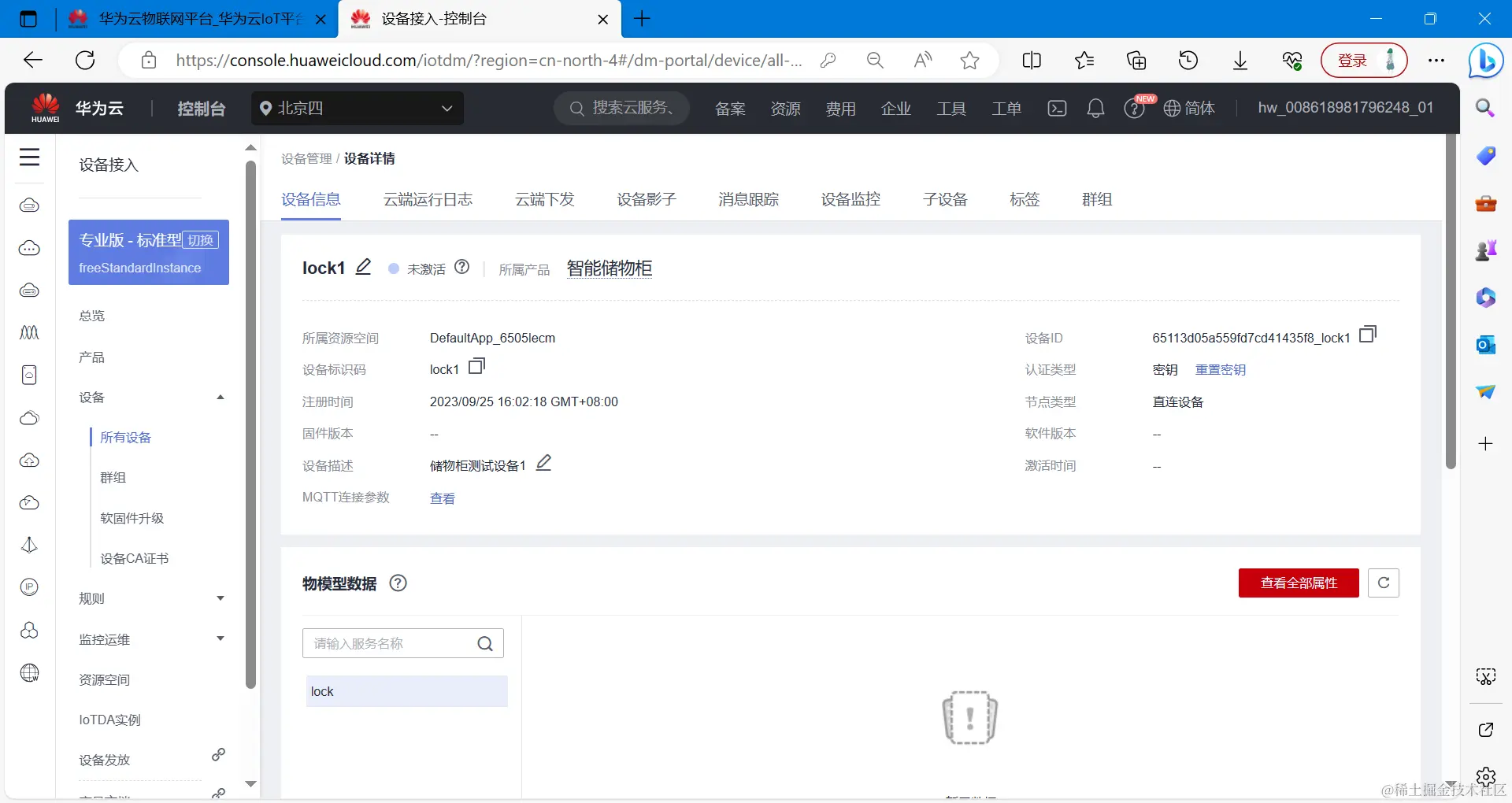Switch to the 云端下发 tab
Screen dimensions: 1512x803
click(545, 199)
